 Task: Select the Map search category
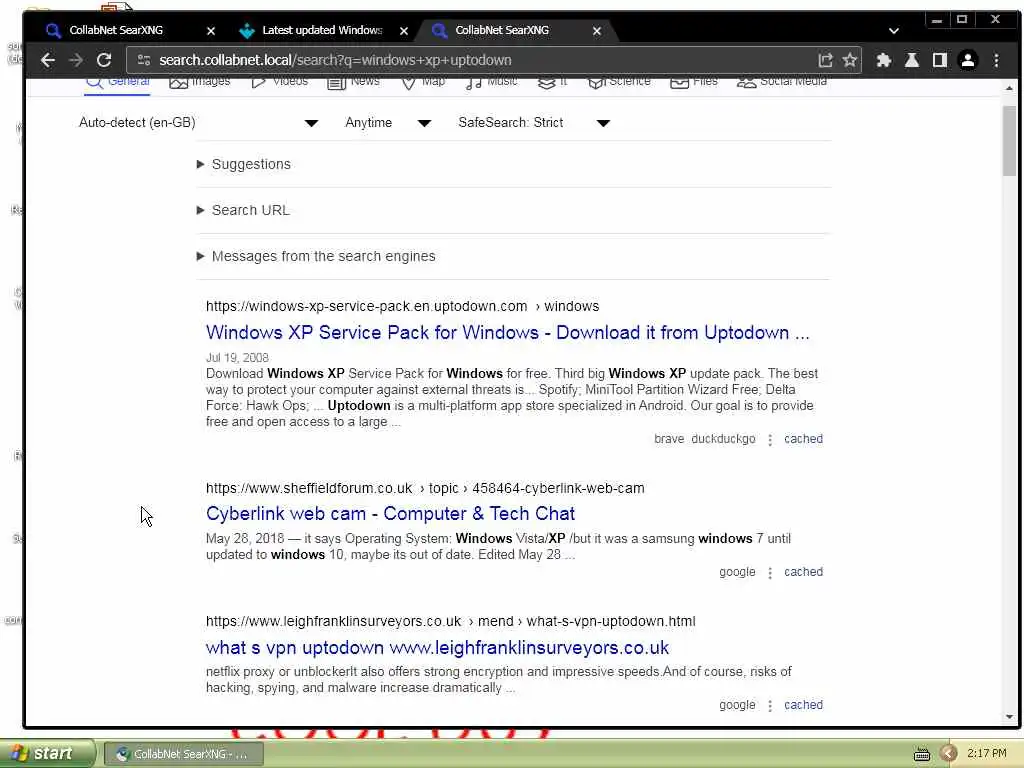point(423,82)
